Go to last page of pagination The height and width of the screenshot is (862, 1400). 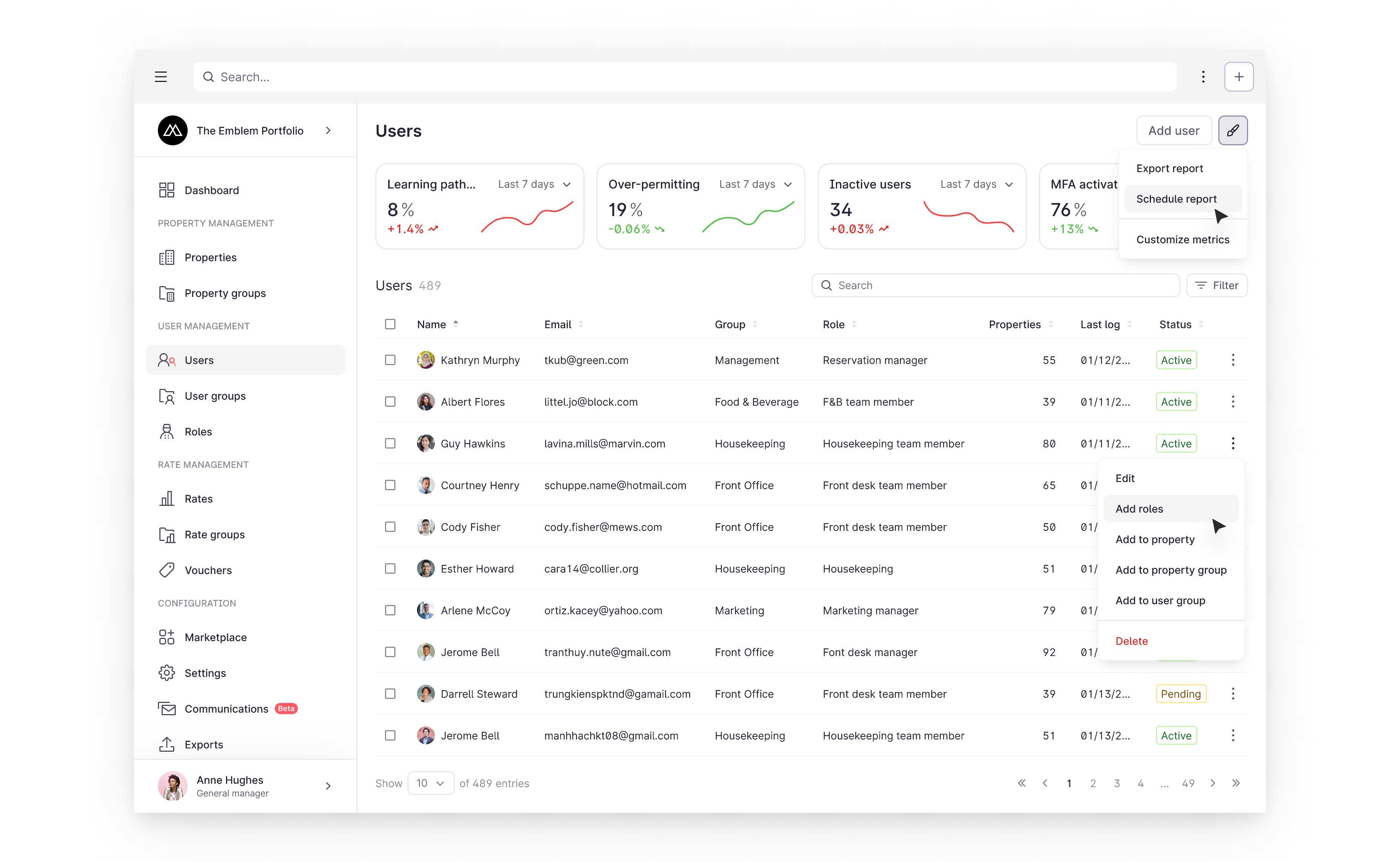(1235, 783)
